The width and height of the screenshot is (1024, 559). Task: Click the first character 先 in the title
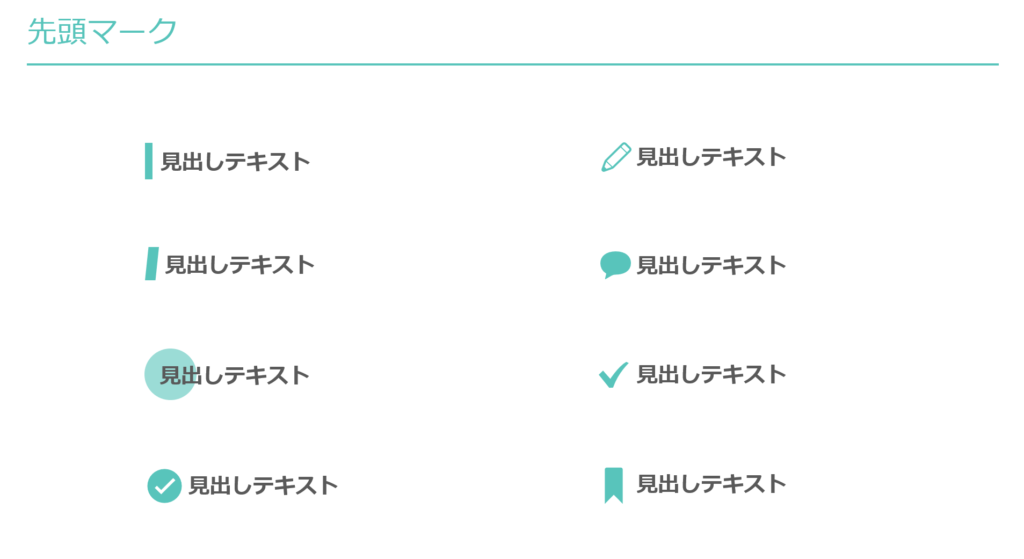pyautogui.click(x=41, y=31)
